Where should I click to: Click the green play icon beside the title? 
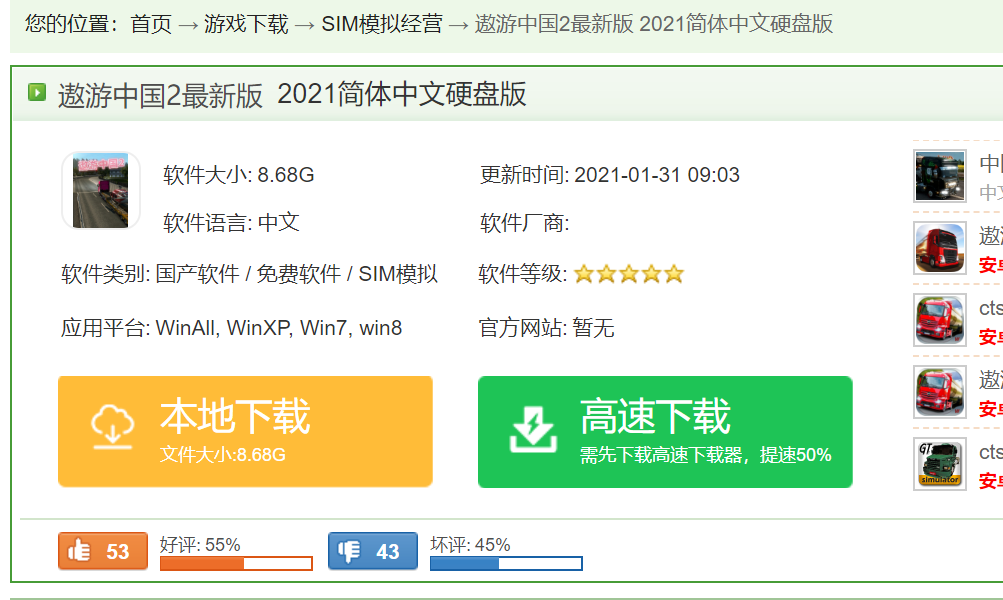pyautogui.click(x=37, y=93)
